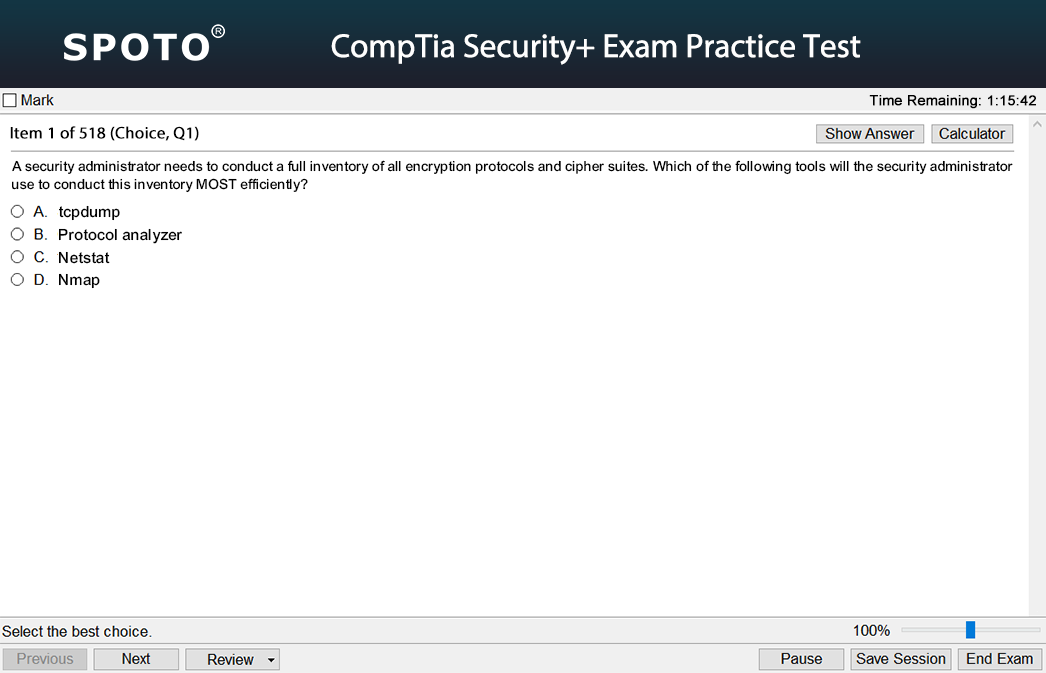Image resolution: width=1046 pixels, height=673 pixels.
Task: Click the SPOTO logo
Action: click(x=143, y=45)
